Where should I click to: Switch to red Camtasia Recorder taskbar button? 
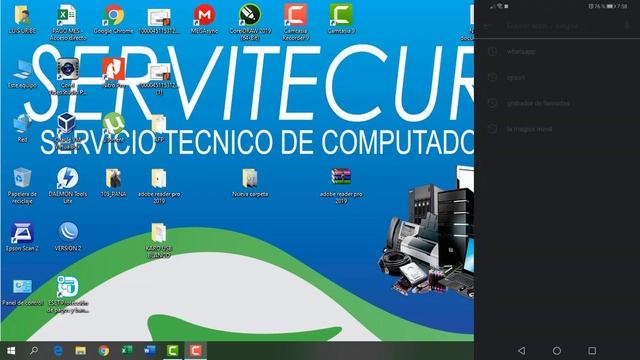click(x=196, y=351)
